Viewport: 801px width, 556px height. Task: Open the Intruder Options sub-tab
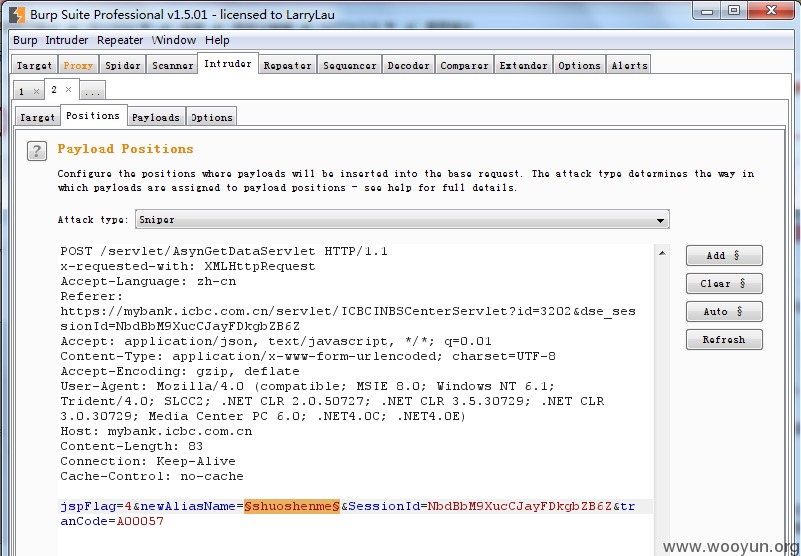click(x=211, y=117)
